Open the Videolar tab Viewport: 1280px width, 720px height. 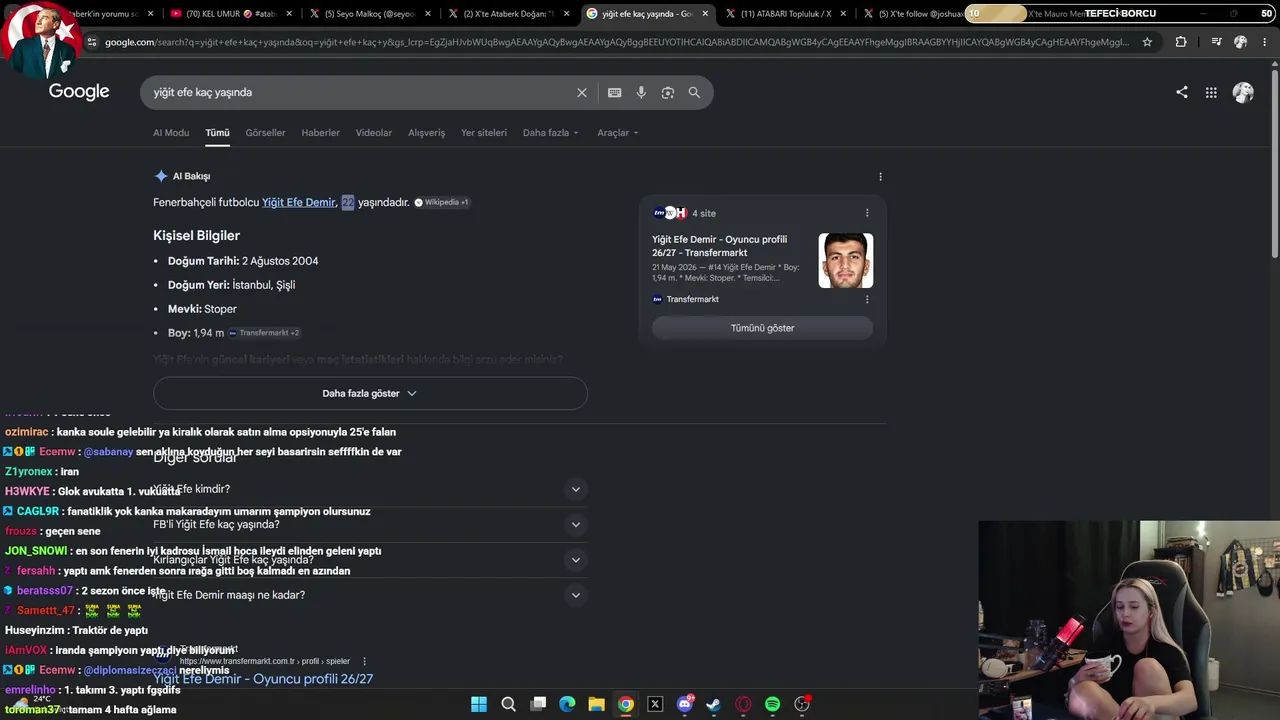[374, 133]
